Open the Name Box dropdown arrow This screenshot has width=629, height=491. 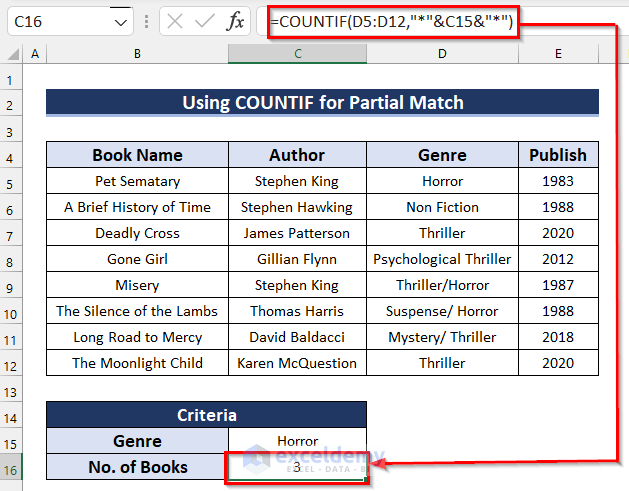tap(120, 21)
